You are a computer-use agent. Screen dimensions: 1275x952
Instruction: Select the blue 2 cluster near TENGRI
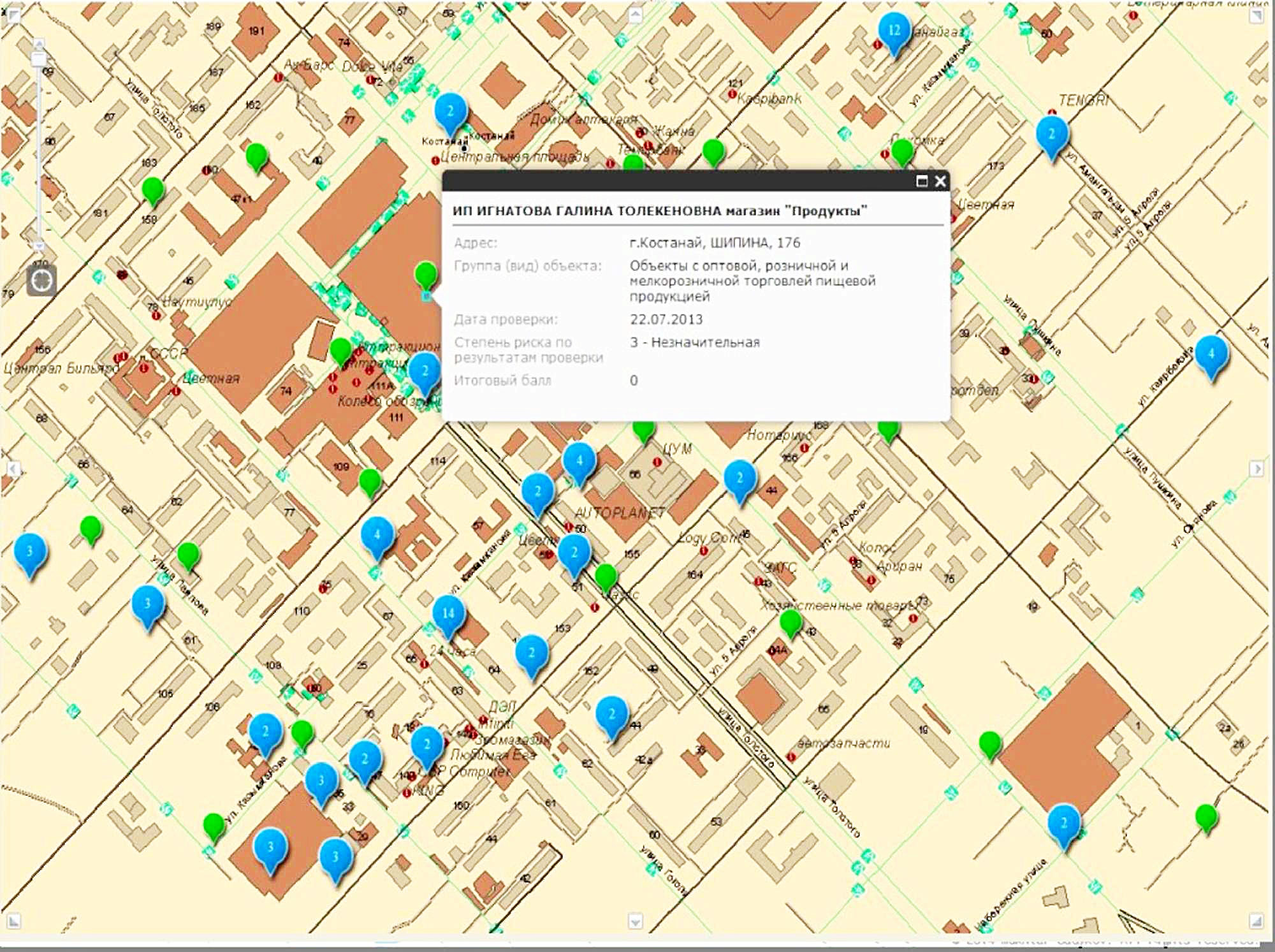click(1051, 135)
